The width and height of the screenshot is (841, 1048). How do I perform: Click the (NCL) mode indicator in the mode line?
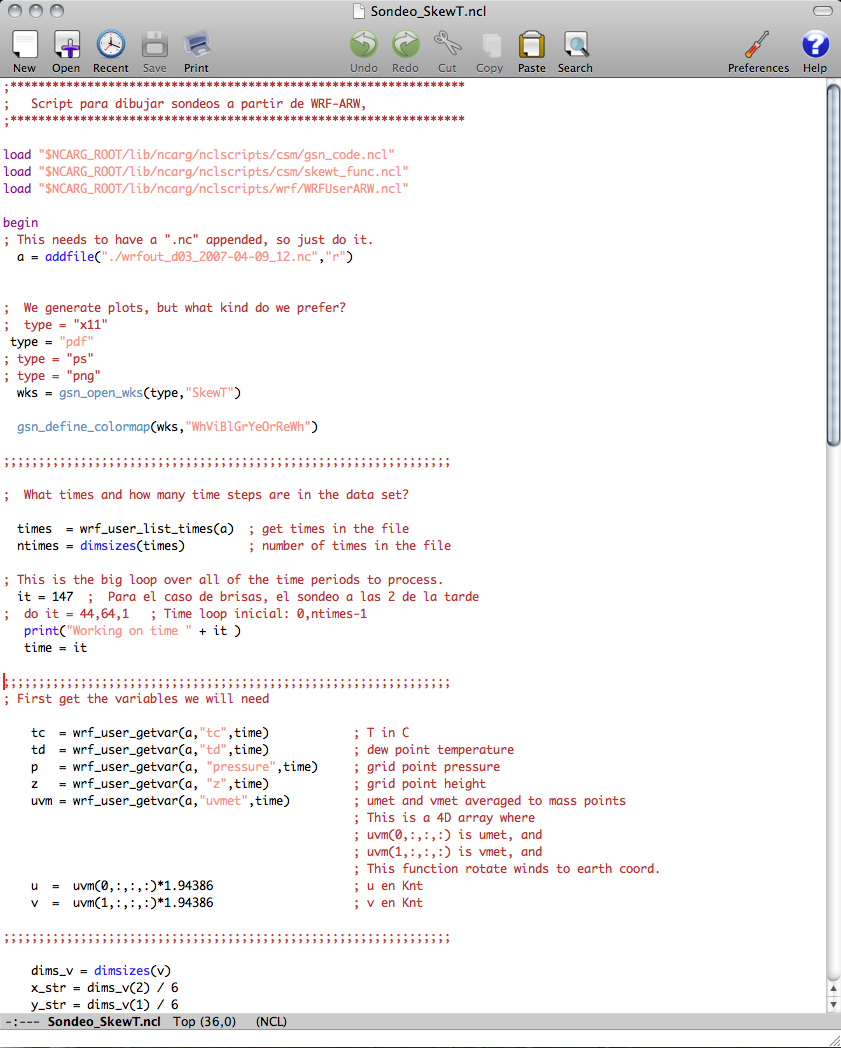[273, 1022]
